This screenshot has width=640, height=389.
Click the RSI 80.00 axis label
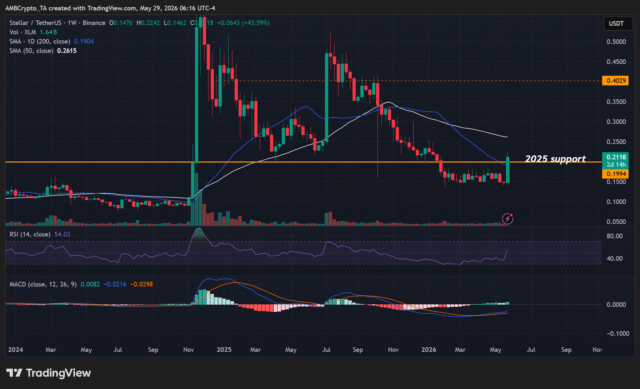(615, 236)
